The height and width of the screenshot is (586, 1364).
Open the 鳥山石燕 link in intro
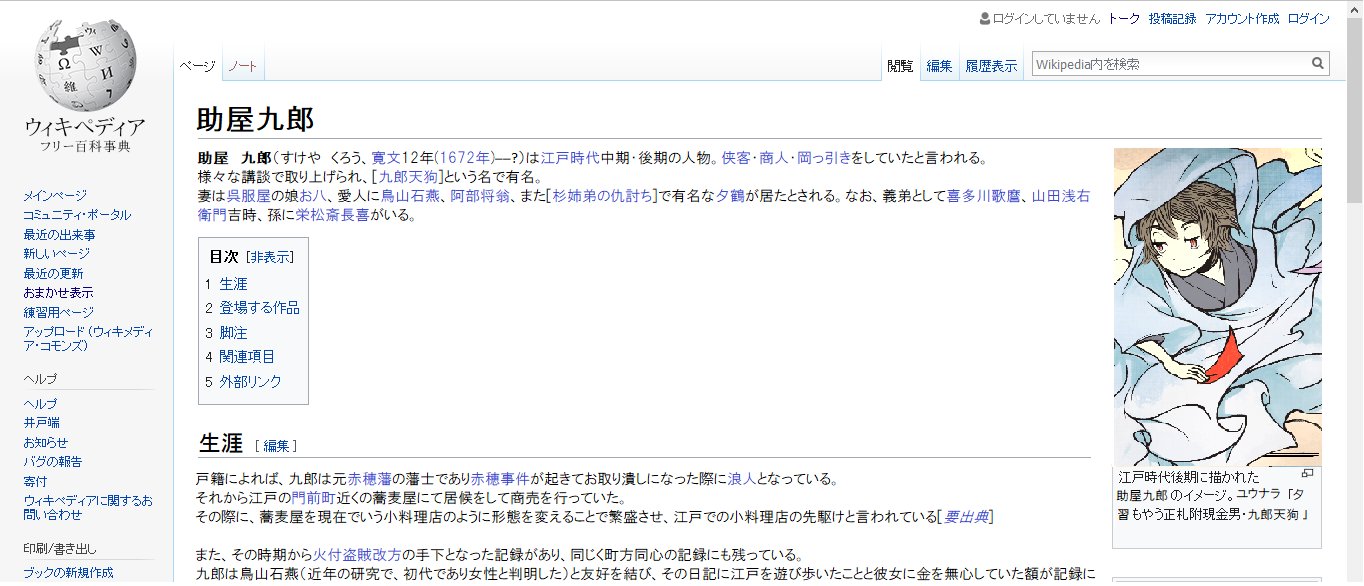tap(410, 196)
